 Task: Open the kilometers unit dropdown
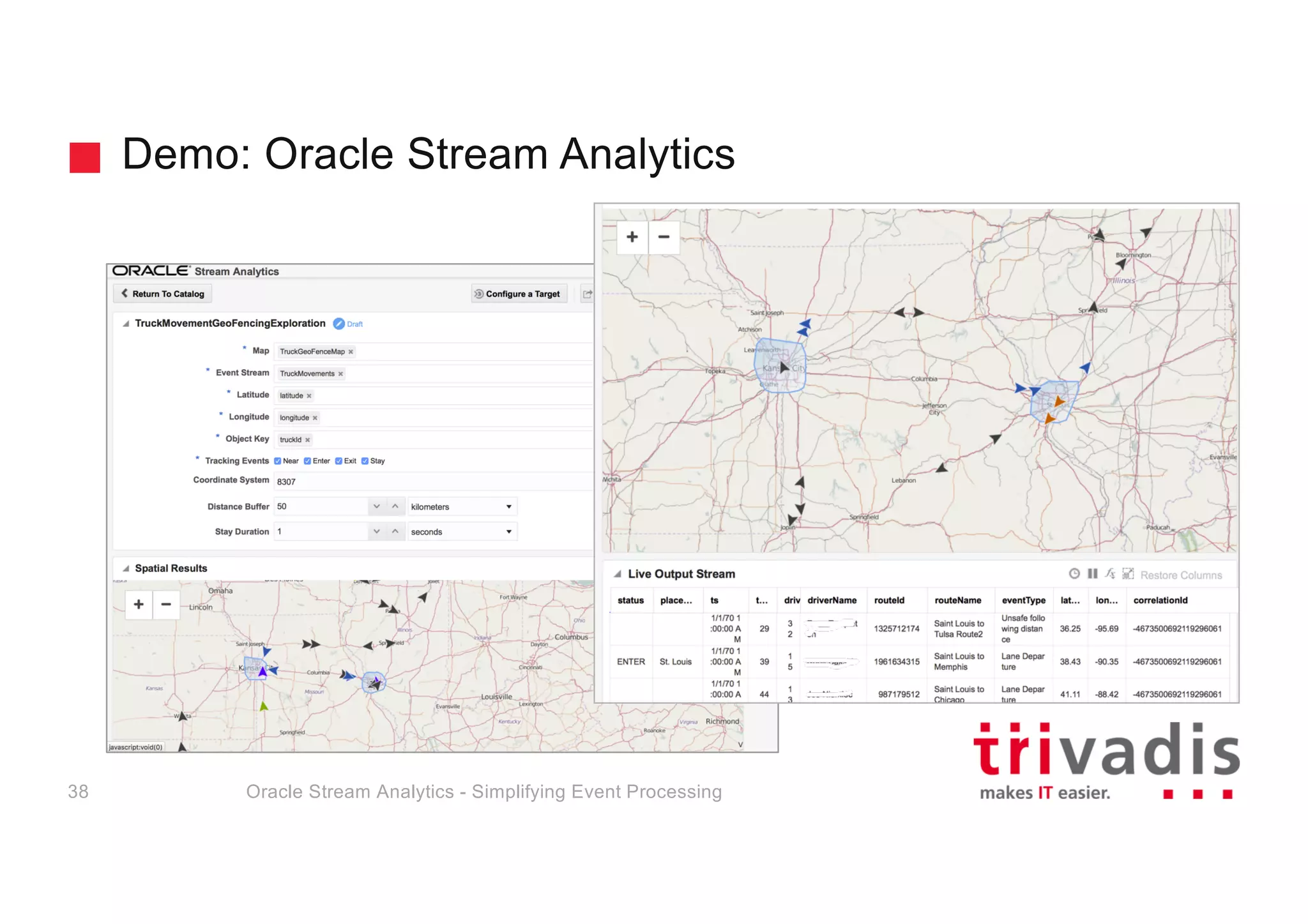point(462,507)
